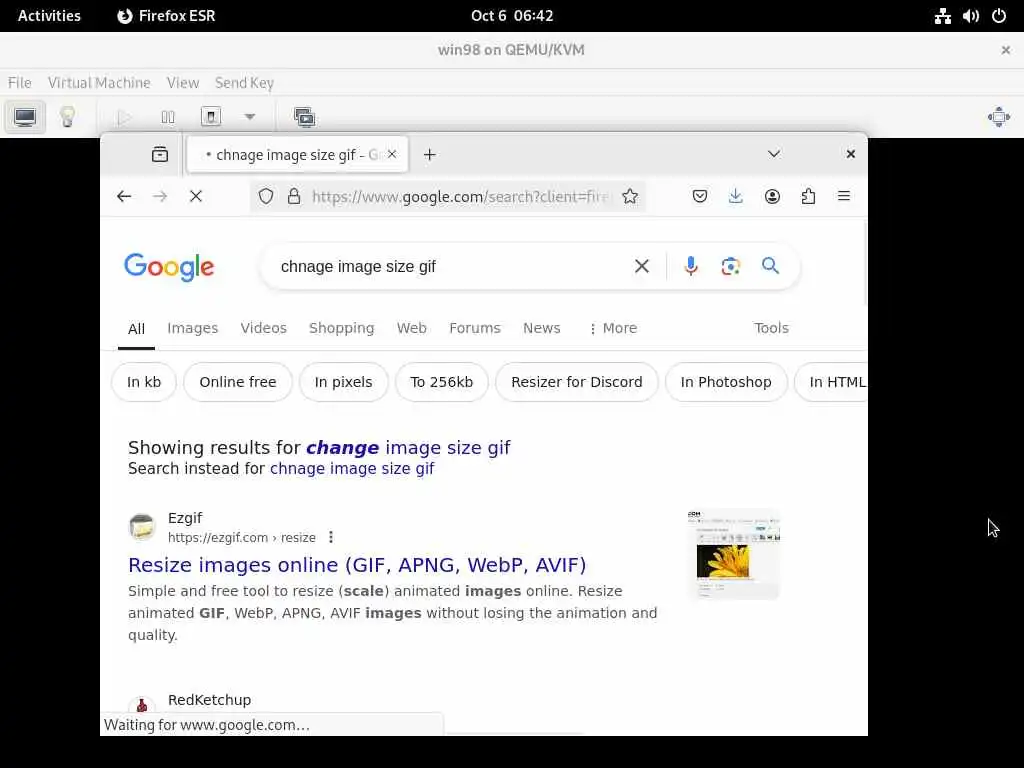Select the 'In pixels' suggestion chip
Viewport: 1024px width, 768px height.
(x=344, y=382)
